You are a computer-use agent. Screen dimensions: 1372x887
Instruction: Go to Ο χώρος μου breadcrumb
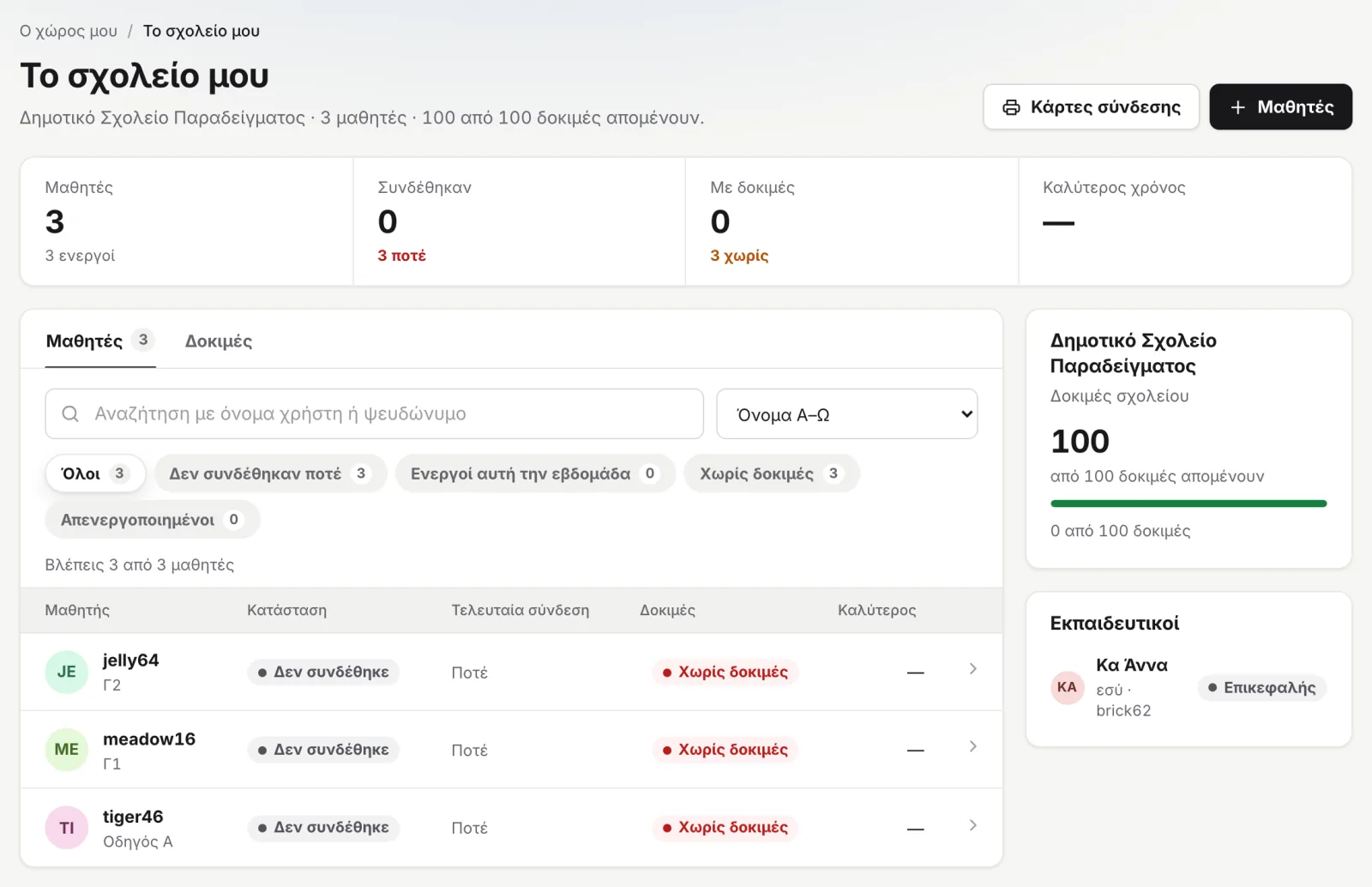(69, 31)
